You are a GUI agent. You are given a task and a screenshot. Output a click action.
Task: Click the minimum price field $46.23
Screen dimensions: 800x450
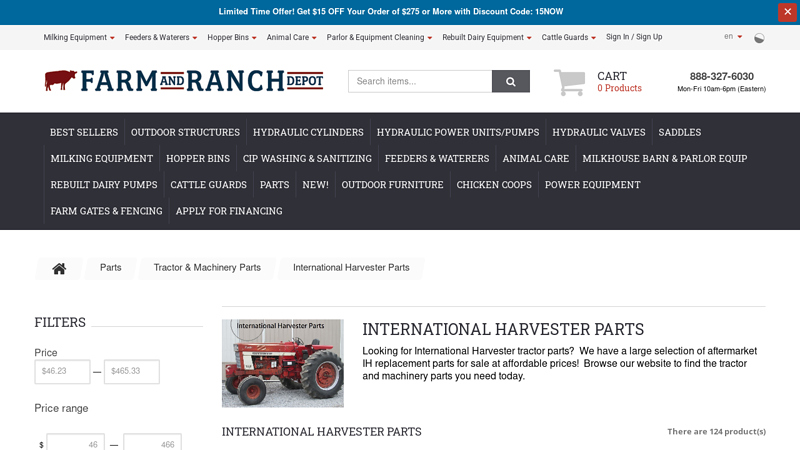pos(62,371)
